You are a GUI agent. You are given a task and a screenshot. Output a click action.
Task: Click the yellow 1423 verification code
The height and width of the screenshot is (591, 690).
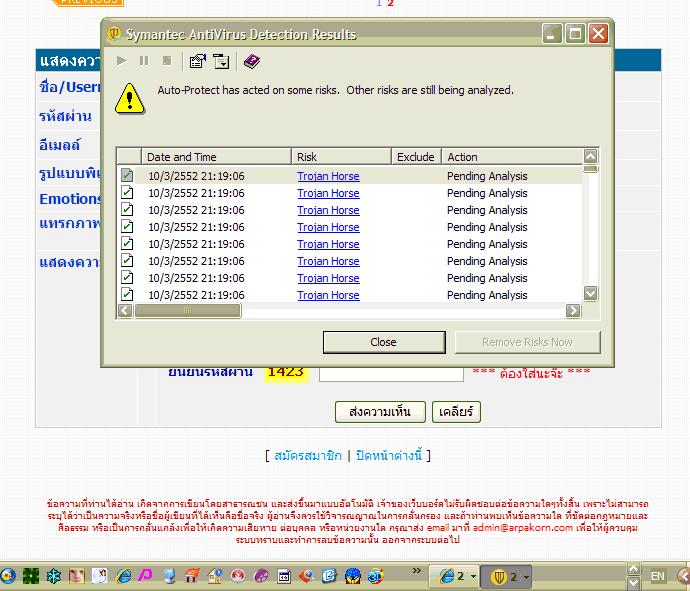click(286, 372)
